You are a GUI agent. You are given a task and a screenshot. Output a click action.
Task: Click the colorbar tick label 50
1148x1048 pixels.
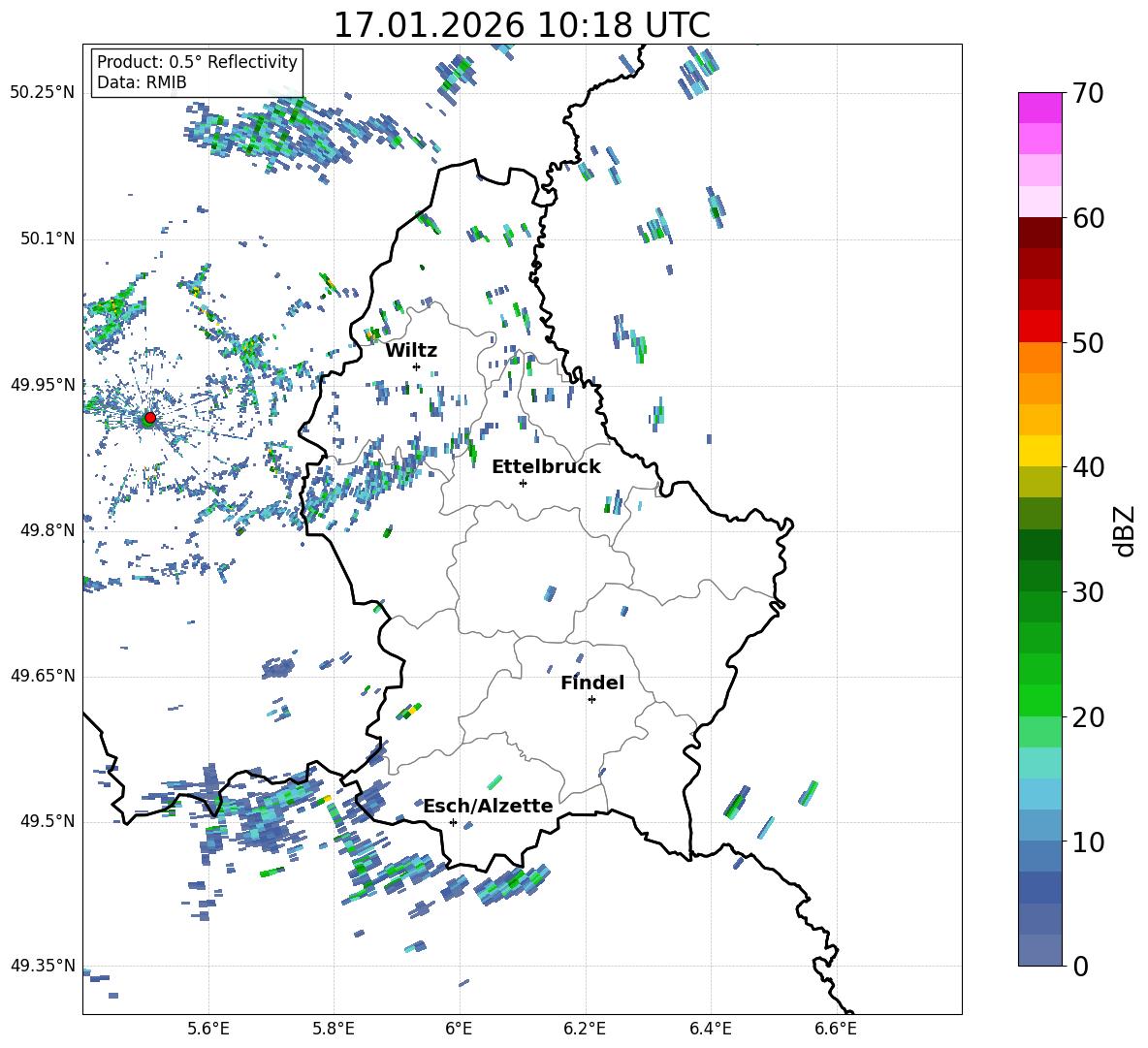click(1088, 342)
